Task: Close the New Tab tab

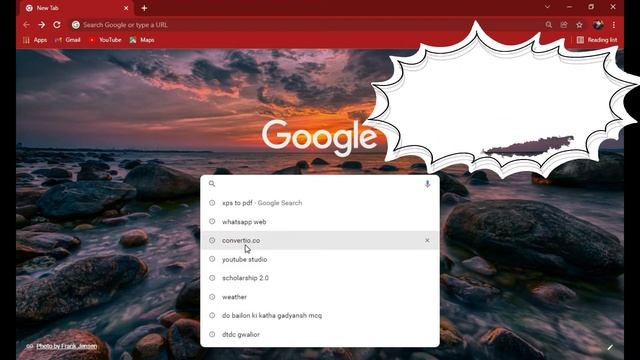Action: click(x=126, y=8)
